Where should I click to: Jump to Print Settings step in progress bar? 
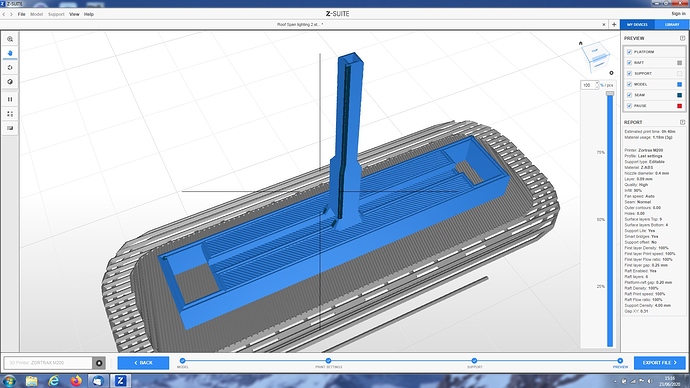(x=328, y=361)
